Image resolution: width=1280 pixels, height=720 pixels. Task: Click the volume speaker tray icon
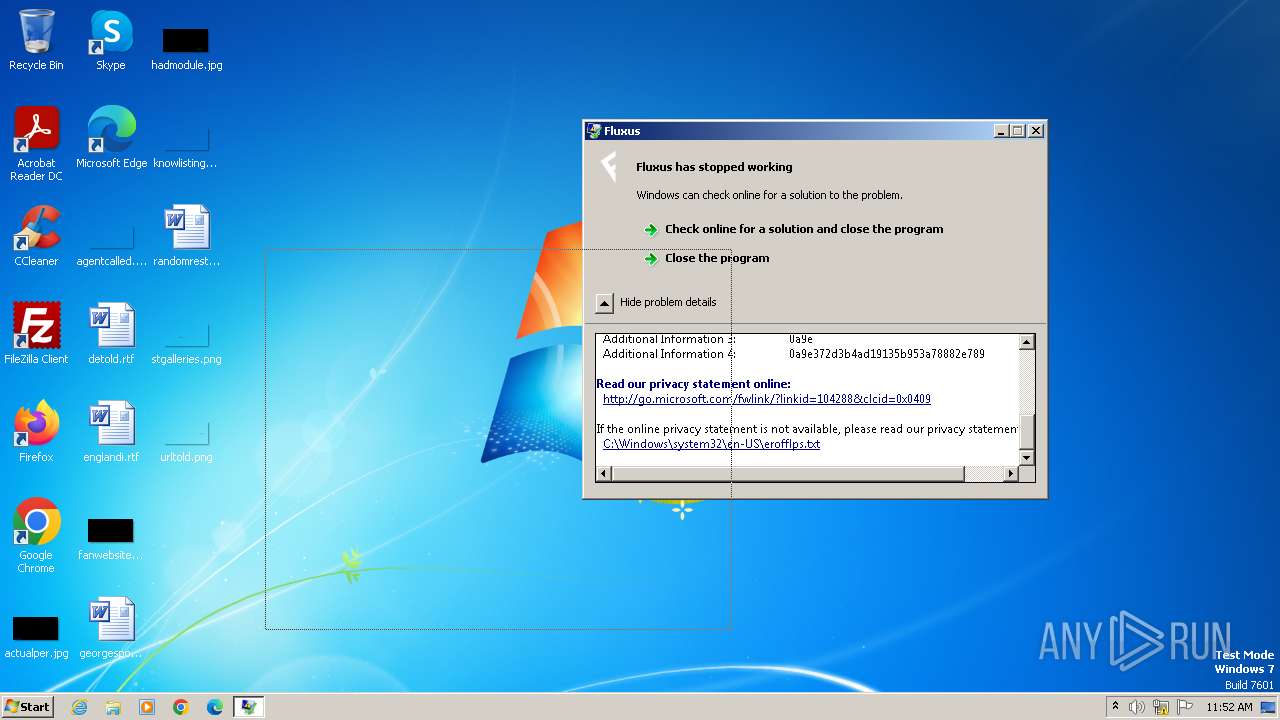[x=1137, y=707]
